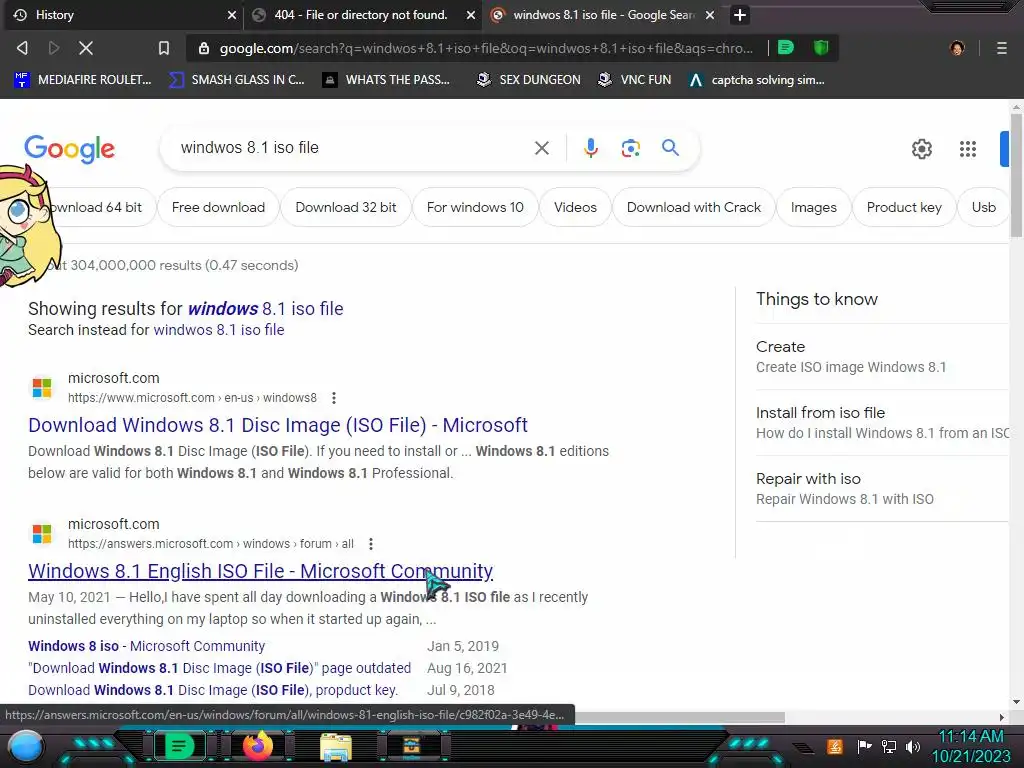
Task: Close the 404 File not found tab
Action: (470, 15)
